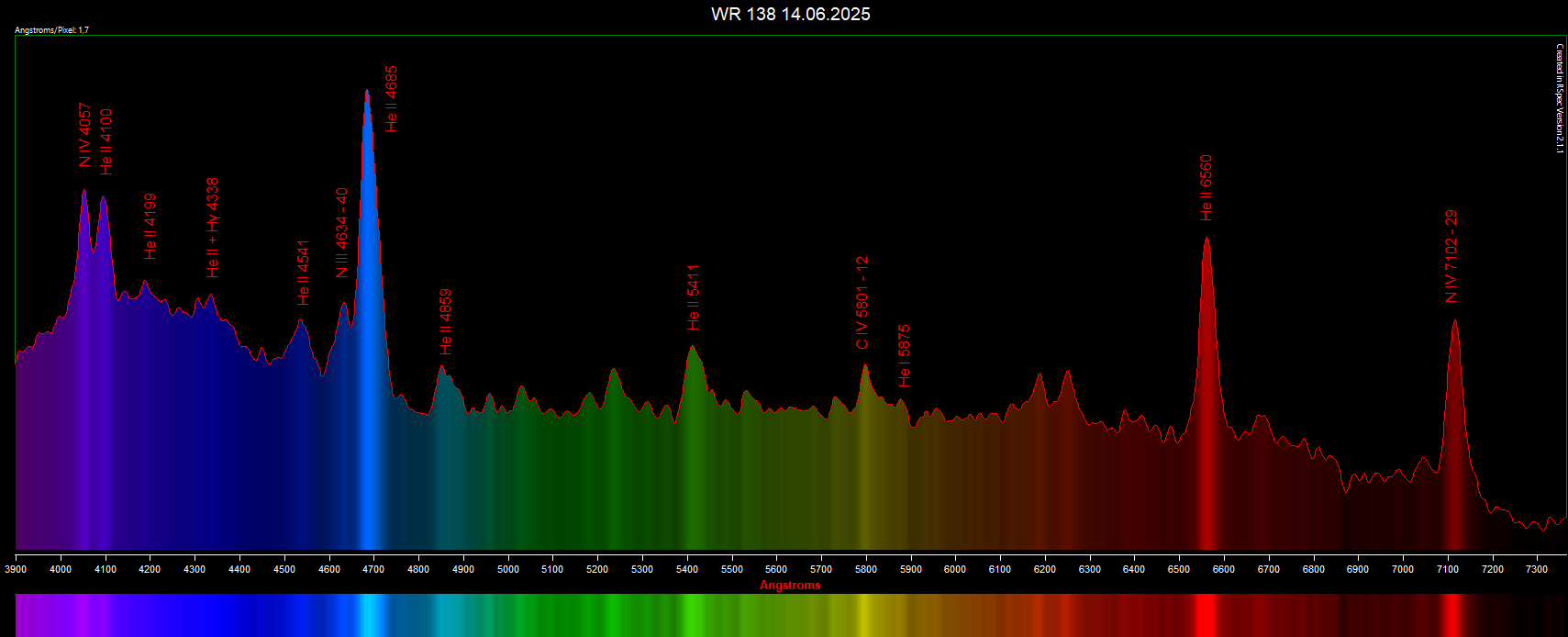Click the 'He II 4199' line label
The height and width of the screenshot is (637, 1568).
(x=150, y=226)
